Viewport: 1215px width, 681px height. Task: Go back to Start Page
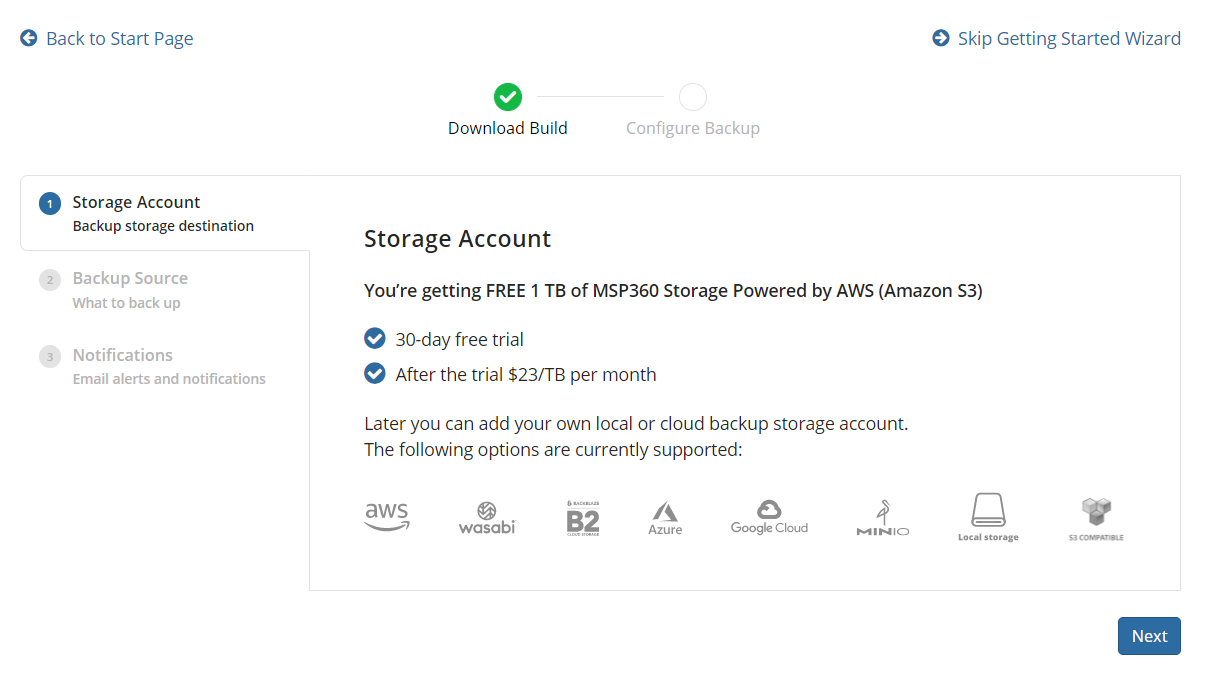click(107, 38)
